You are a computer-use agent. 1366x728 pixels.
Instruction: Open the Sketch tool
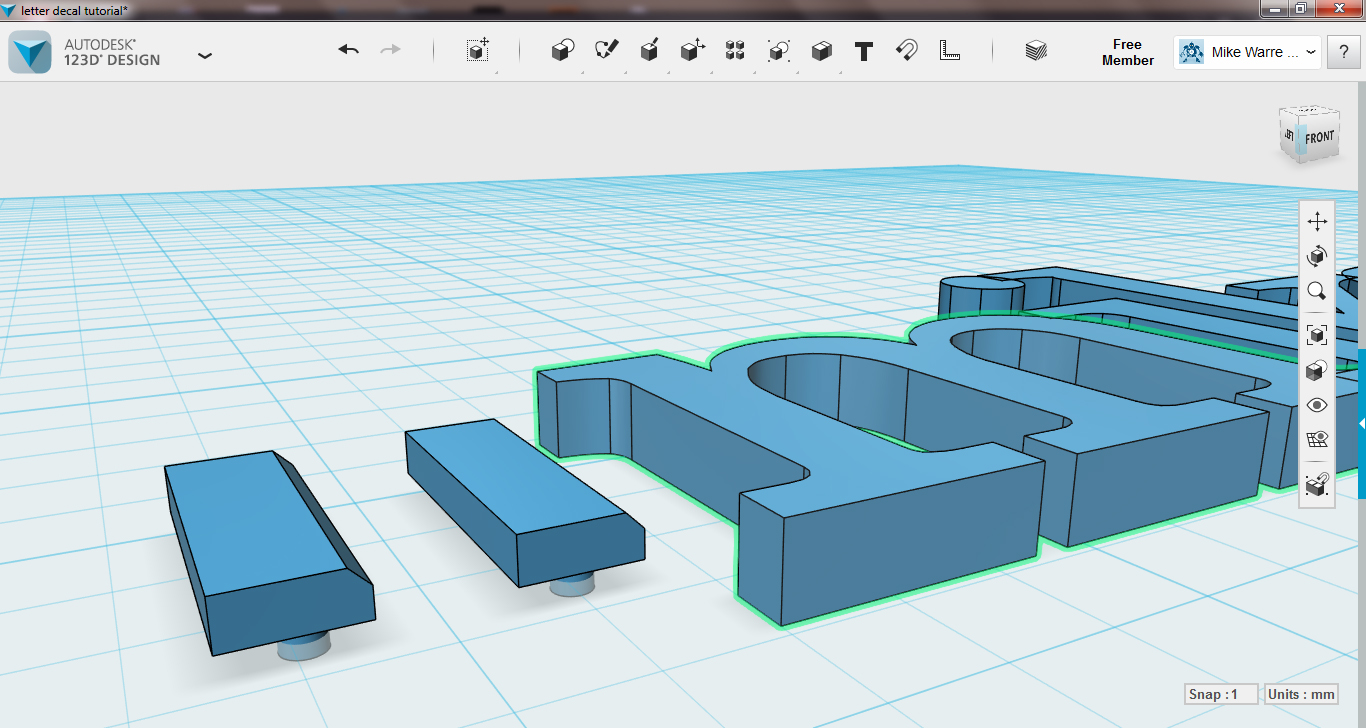[x=606, y=50]
